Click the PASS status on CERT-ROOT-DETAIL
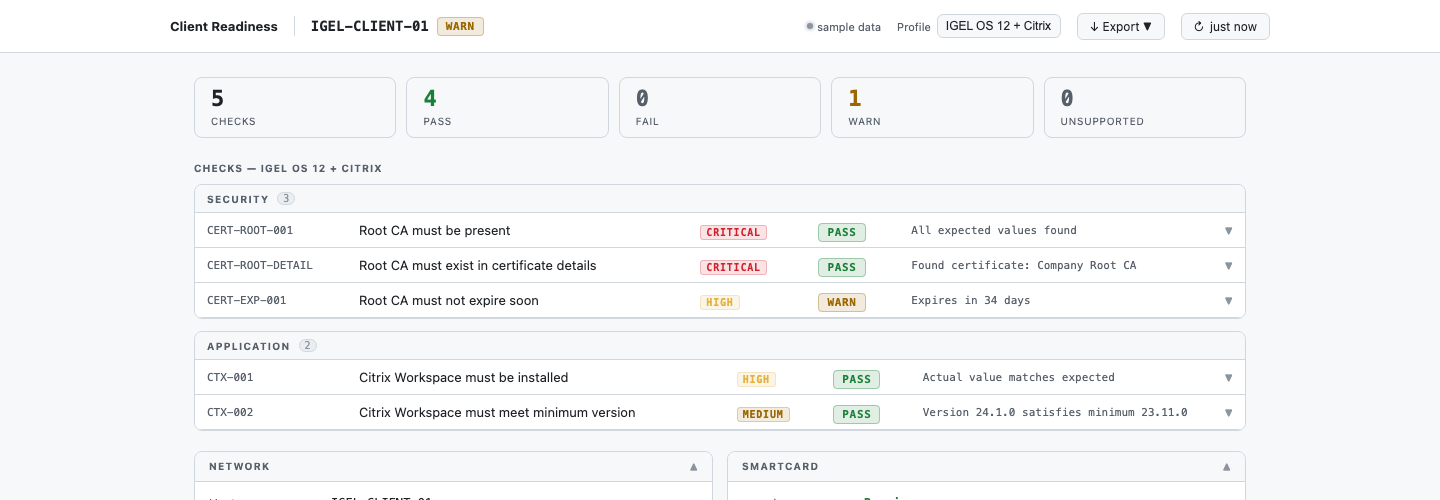Viewport: 1440px width, 500px height. pos(842,267)
